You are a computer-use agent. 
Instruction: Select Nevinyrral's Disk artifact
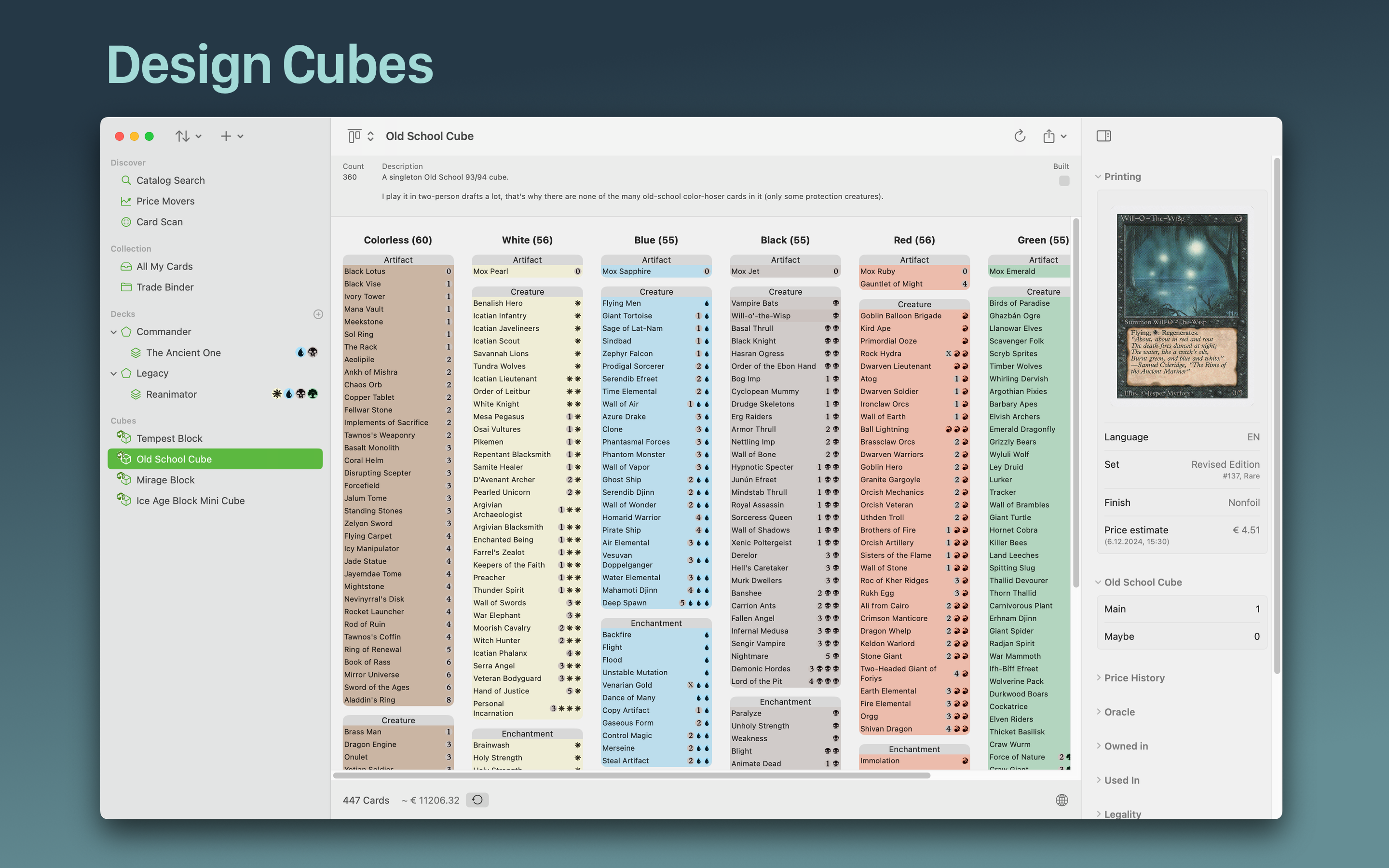tap(398, 599)
